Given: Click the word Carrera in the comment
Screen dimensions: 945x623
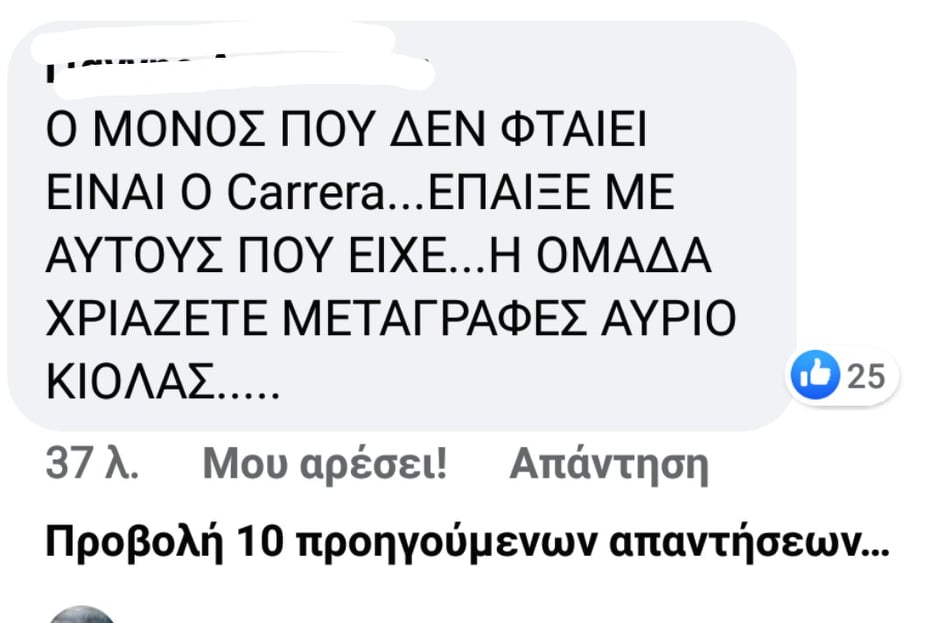Looking at the screenshot, I should (x=306, y=193).
